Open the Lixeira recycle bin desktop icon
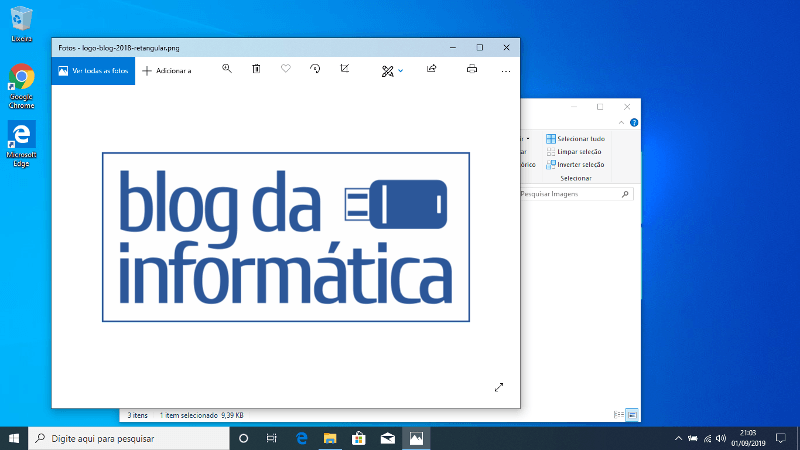This screenshot has width=800, height=450. 21,24
